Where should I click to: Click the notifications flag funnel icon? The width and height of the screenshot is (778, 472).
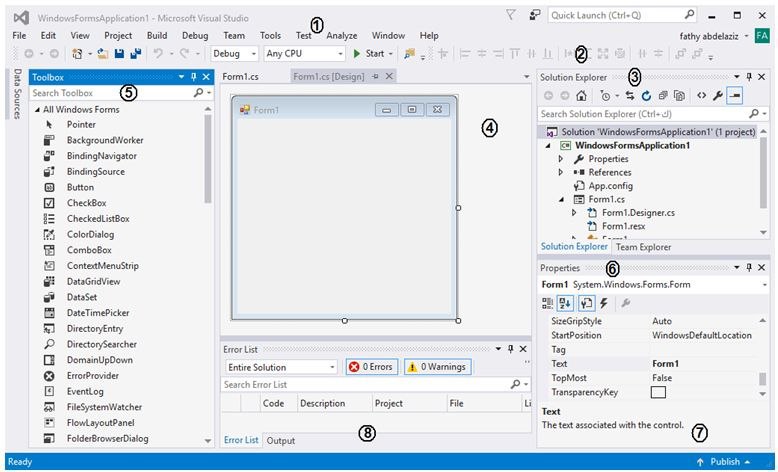(x=511, y=15)
